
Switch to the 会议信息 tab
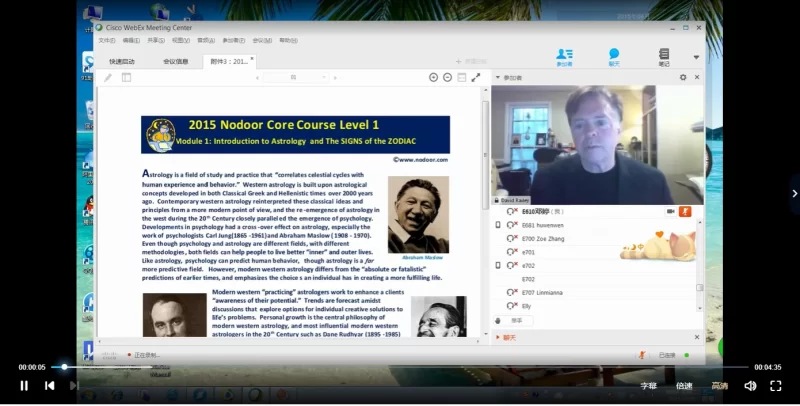(175, 61)
